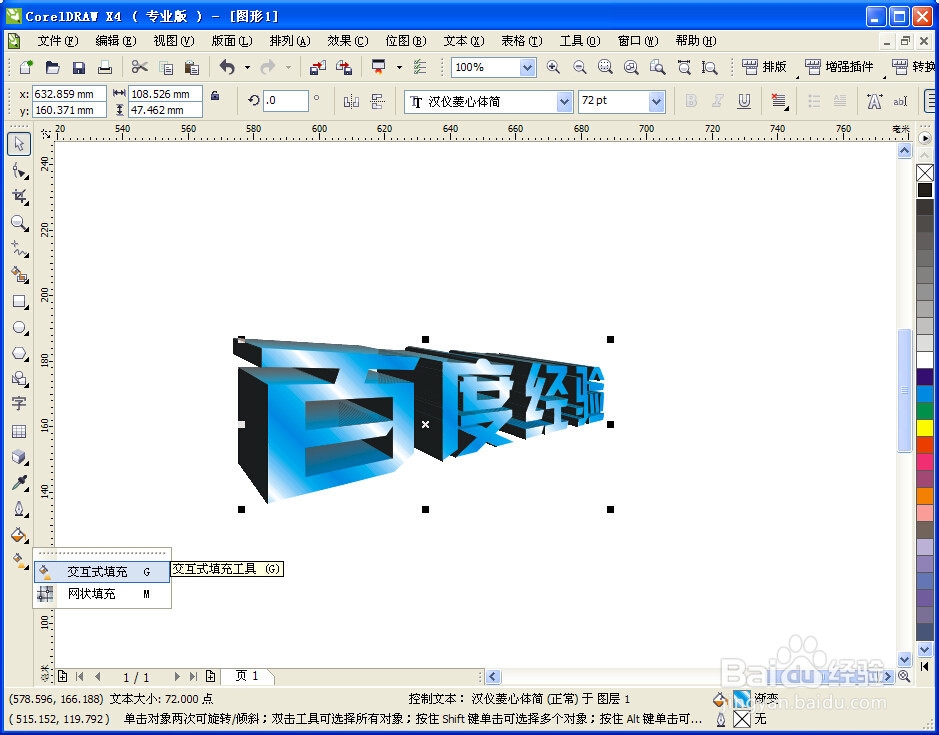Select the Zoom tool in toolbox

(19, 223)
